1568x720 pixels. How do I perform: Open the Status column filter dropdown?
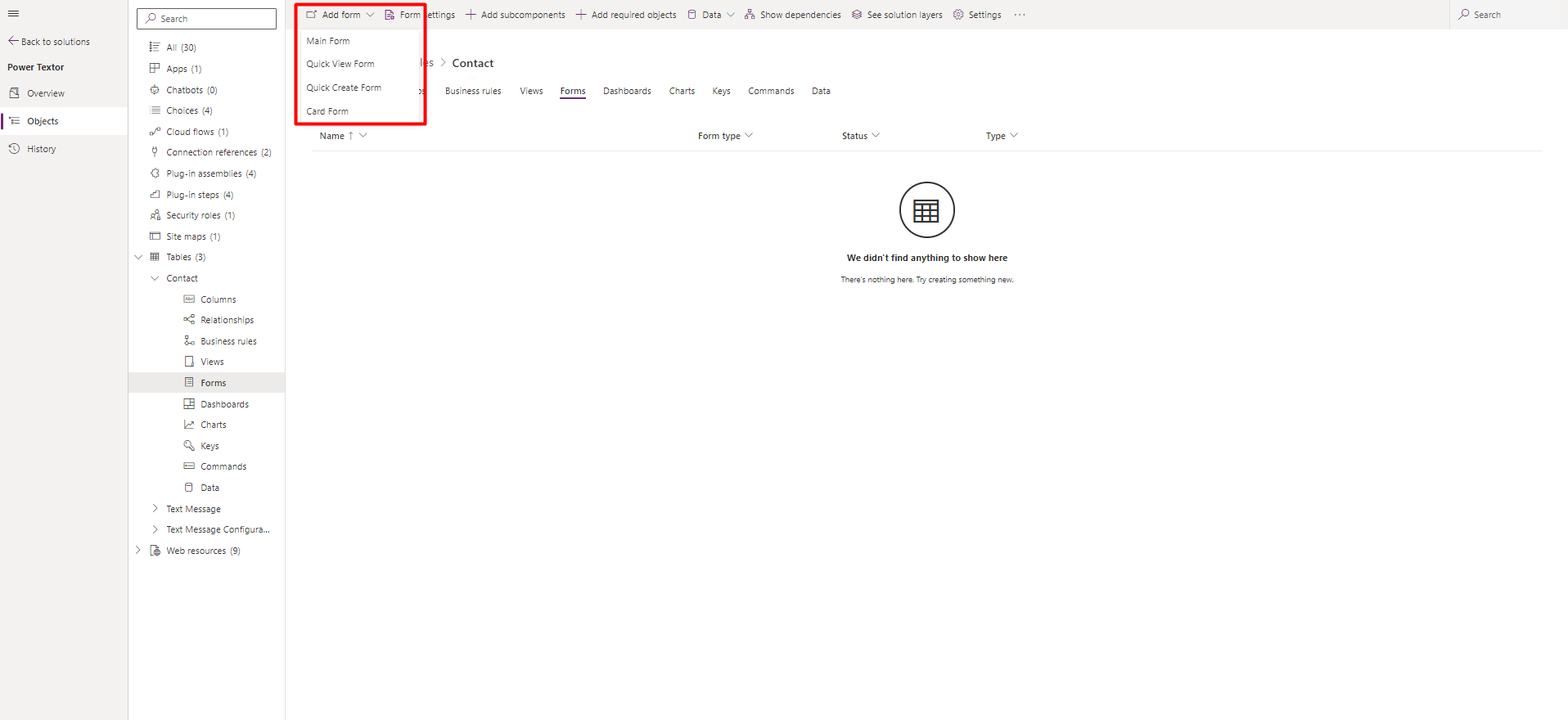tap(876, 136)
